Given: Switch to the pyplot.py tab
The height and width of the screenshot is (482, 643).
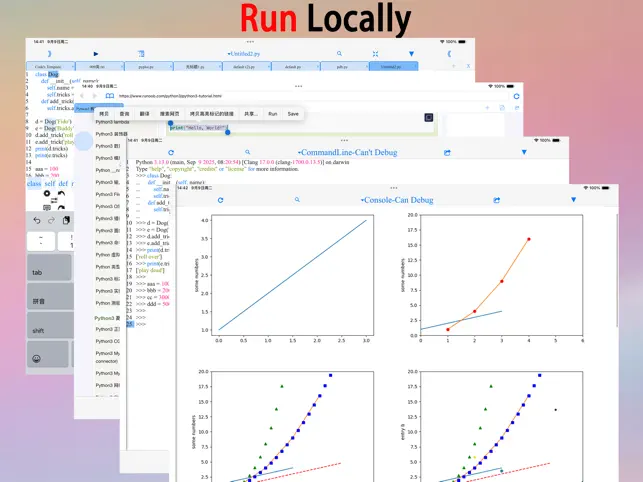Looking at the screenshot, I should coord(148,66).
